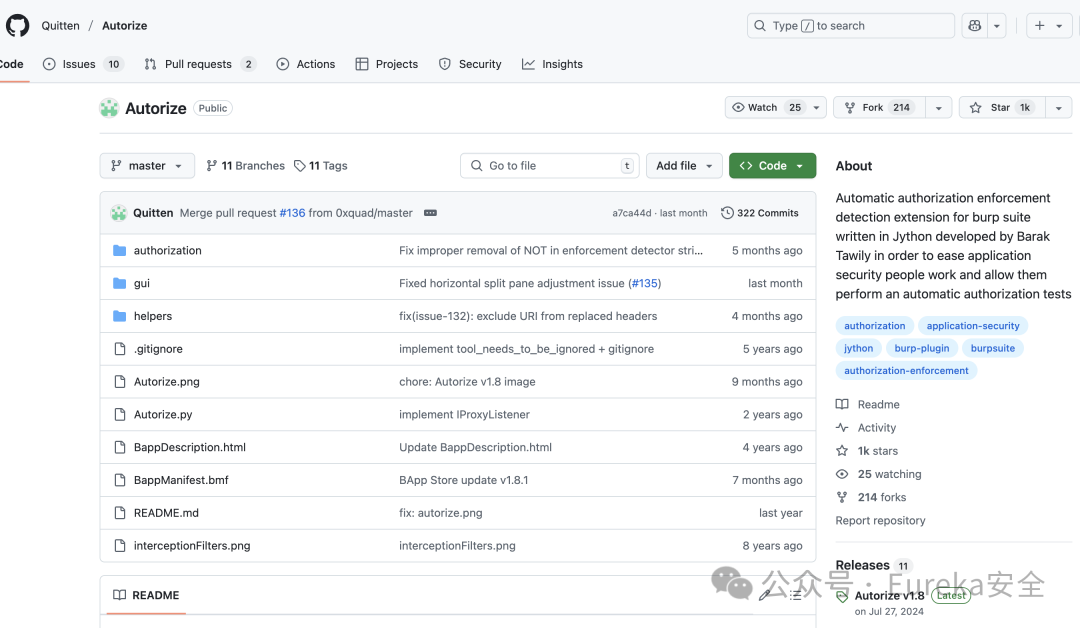Open the create new plus menu

[1048, 25]
